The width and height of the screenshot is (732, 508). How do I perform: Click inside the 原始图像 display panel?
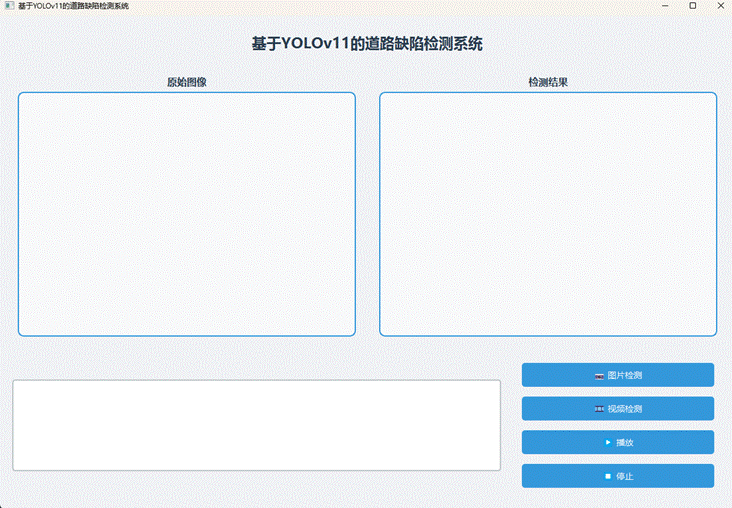[x=187, y=214]
